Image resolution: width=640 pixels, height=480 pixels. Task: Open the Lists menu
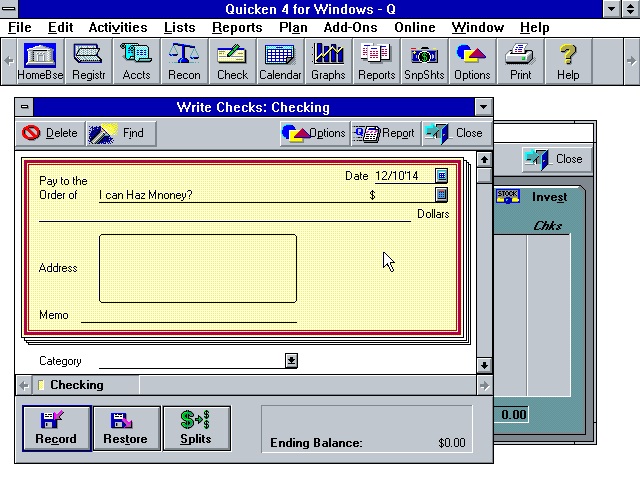pos(180,27)
